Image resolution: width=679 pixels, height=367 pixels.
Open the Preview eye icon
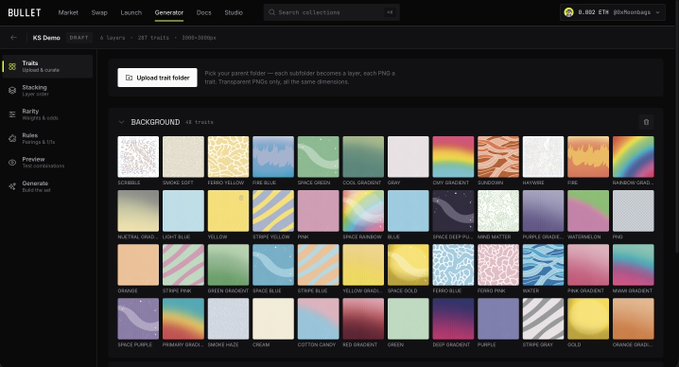12,162
